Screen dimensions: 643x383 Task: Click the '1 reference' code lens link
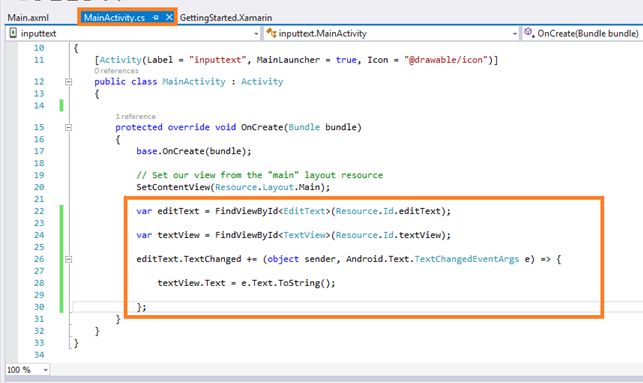tap(135, 116)
